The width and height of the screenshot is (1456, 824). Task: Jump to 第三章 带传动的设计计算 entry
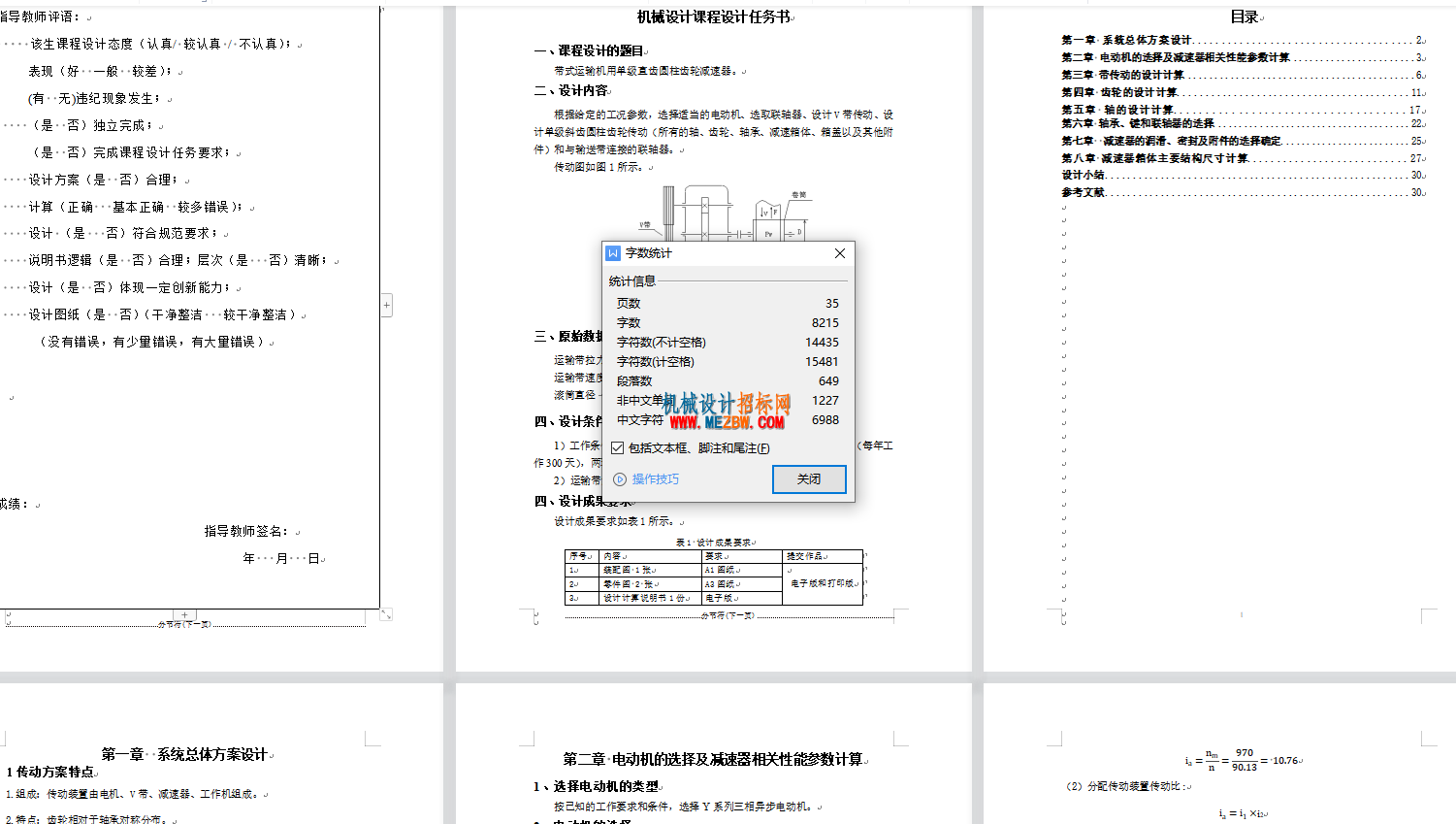1243,75
